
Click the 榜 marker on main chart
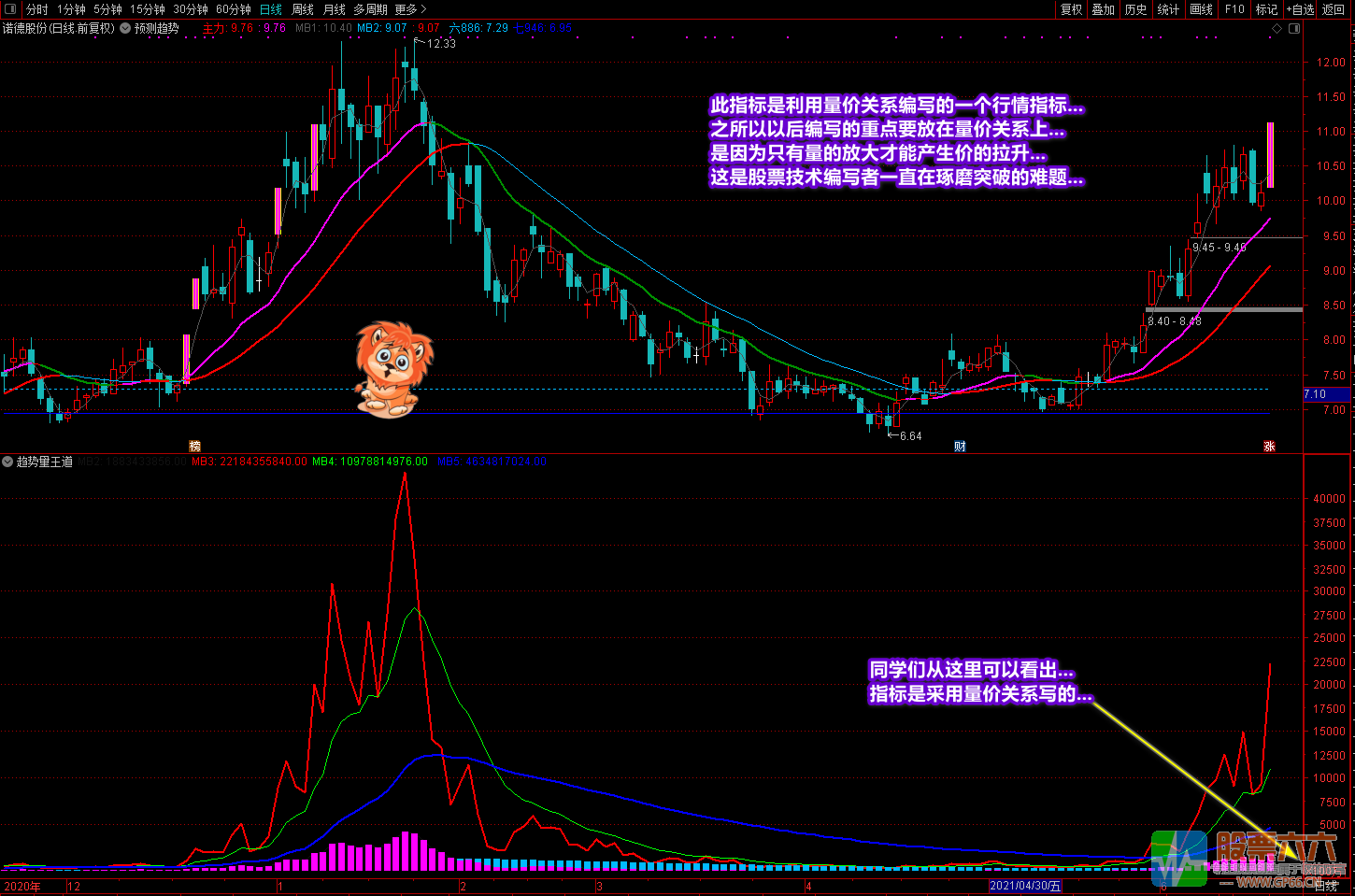tap(195, 446)
